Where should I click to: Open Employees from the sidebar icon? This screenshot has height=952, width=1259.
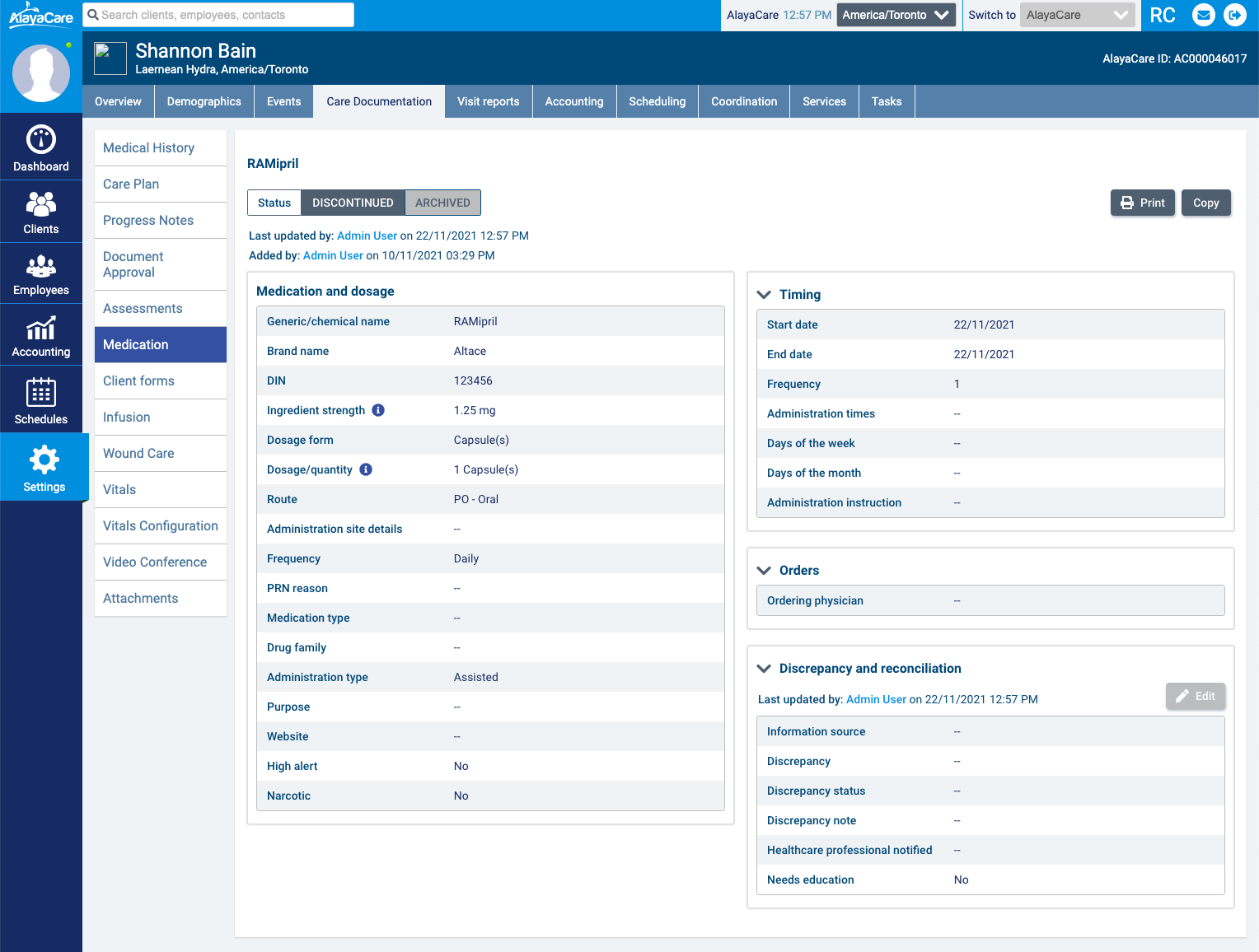(41, 266)
